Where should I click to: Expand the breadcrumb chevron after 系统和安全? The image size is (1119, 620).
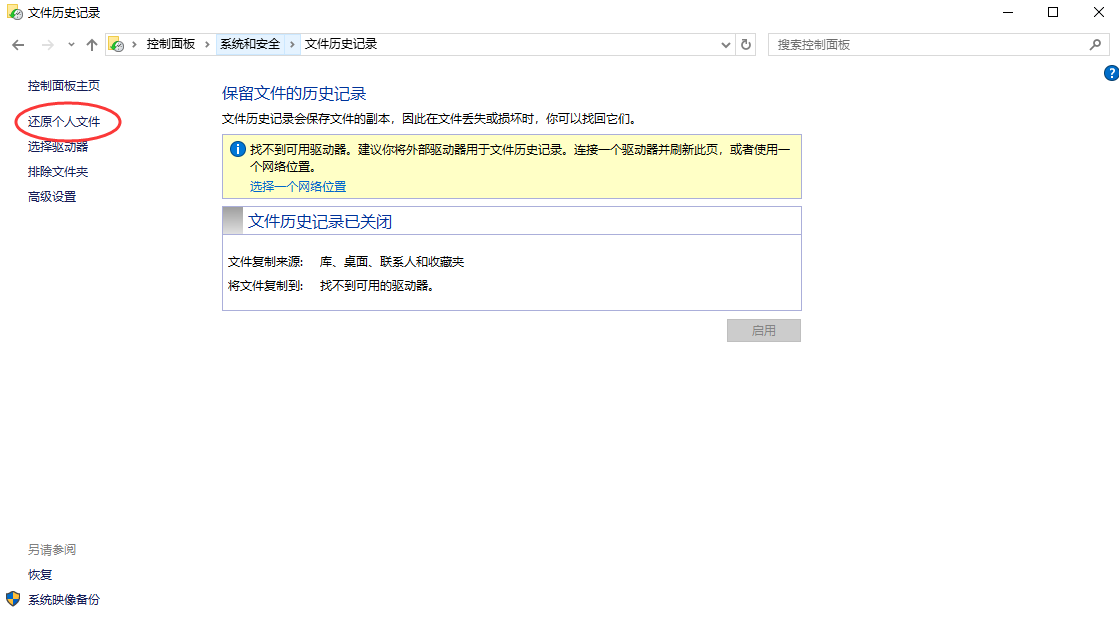(x=292, y=44)
